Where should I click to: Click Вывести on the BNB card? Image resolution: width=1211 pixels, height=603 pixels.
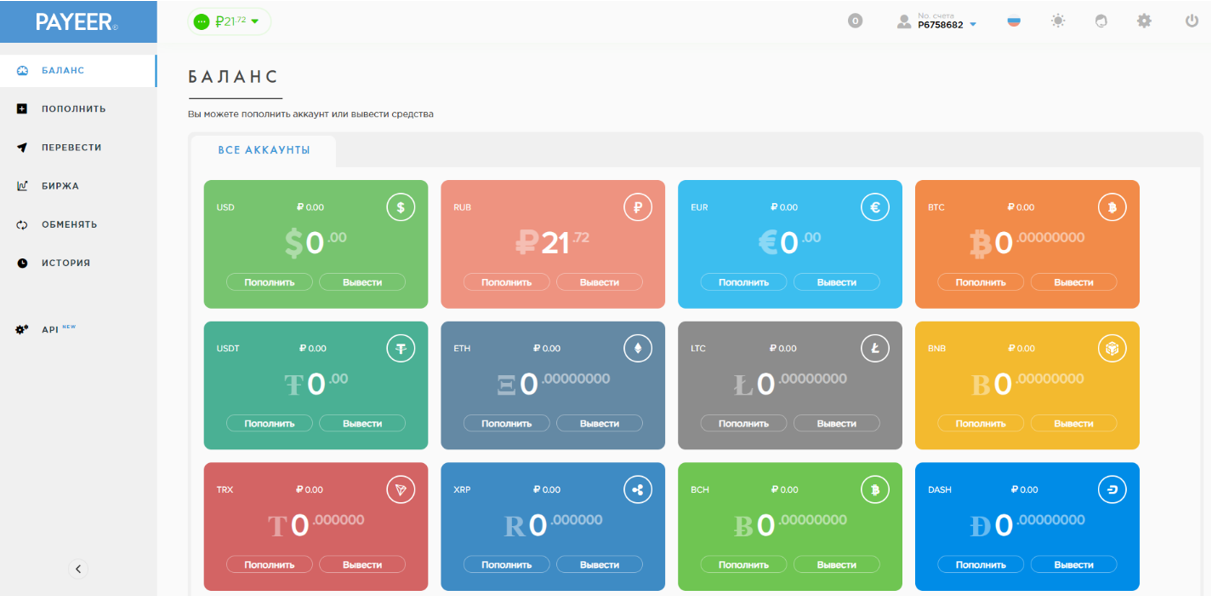(x=1073, y=424)
